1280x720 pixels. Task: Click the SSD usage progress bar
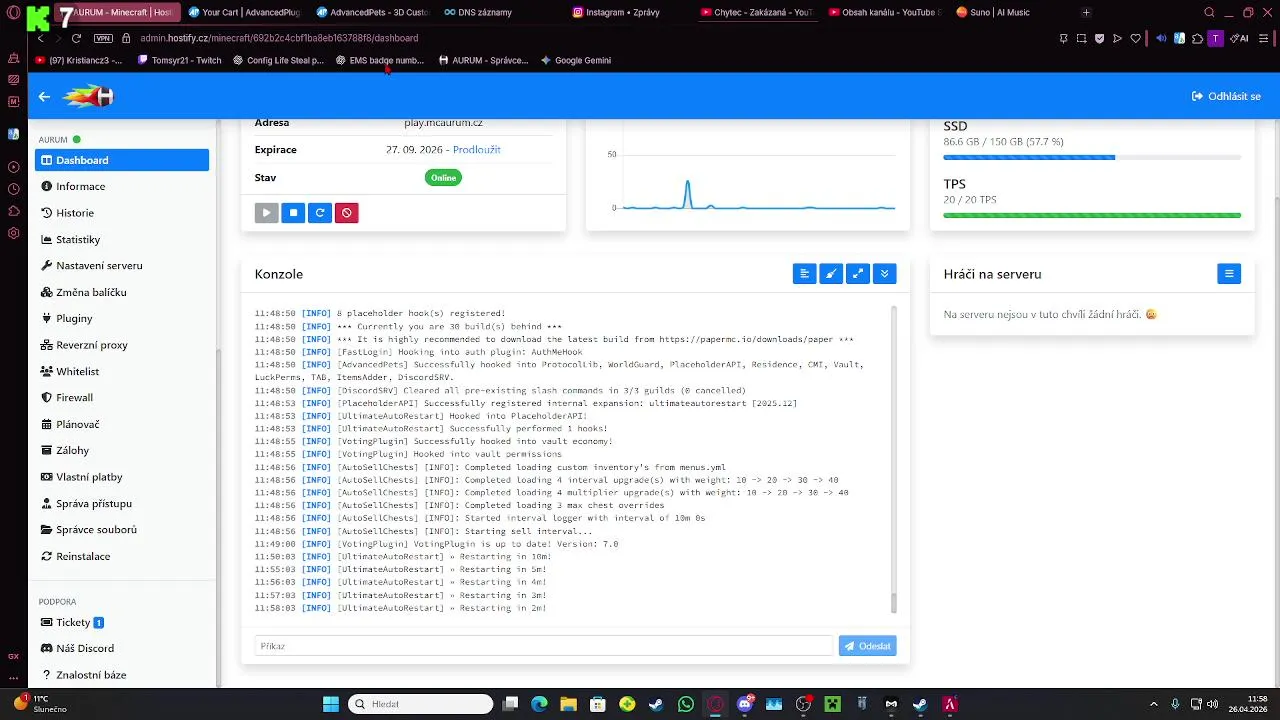[1092, 157]
